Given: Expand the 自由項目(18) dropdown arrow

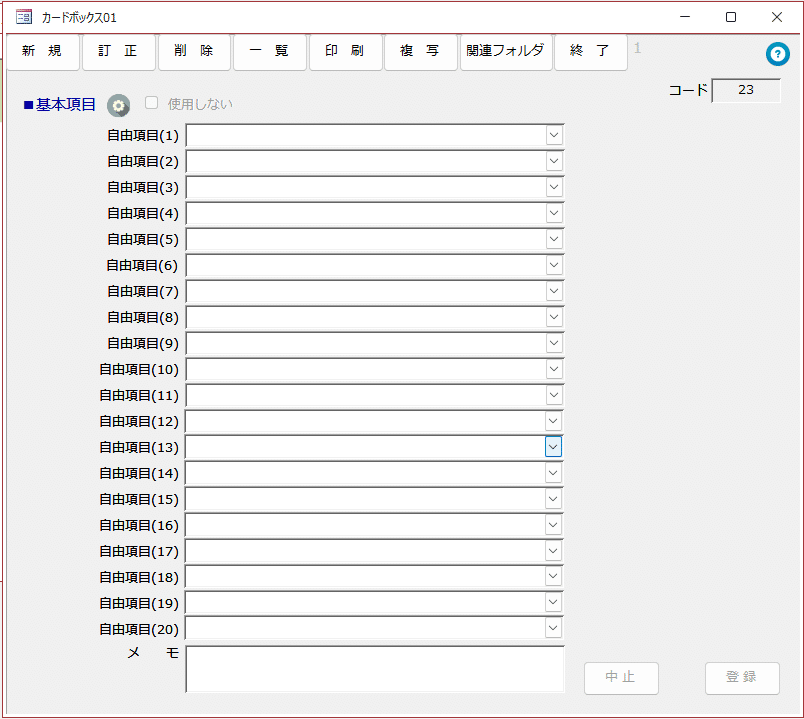Looking at the screenshot, I should [553, 576].
